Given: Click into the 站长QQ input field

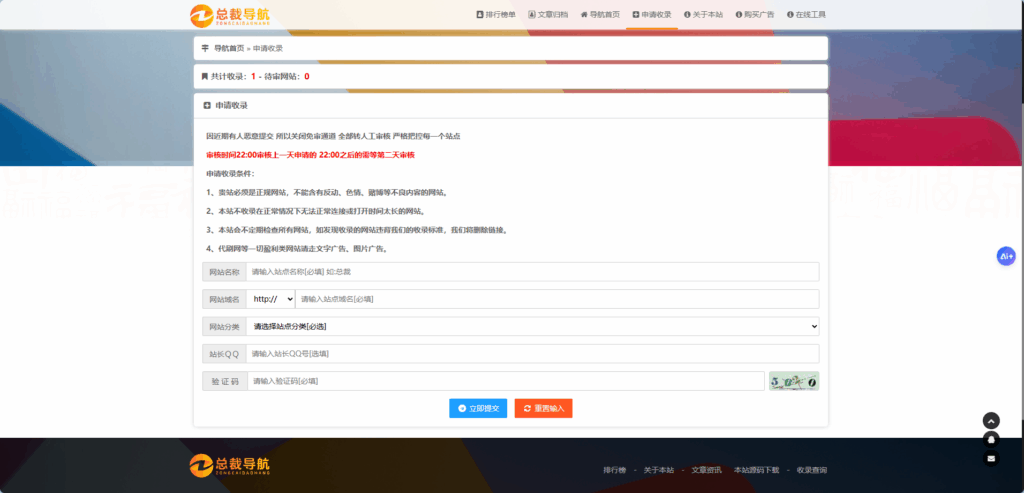Looking at the screenshot, I should pos(532,354).
